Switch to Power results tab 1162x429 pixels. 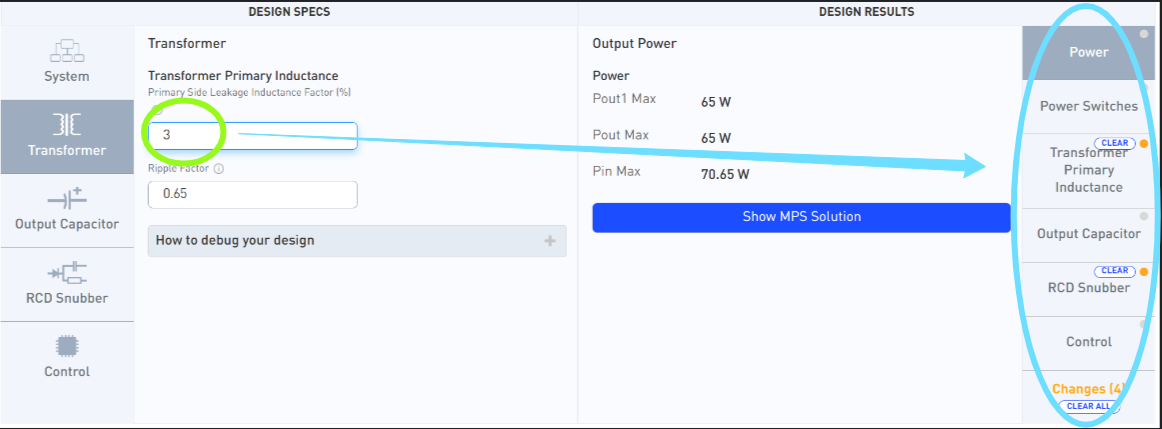(x=1088, y=52)
